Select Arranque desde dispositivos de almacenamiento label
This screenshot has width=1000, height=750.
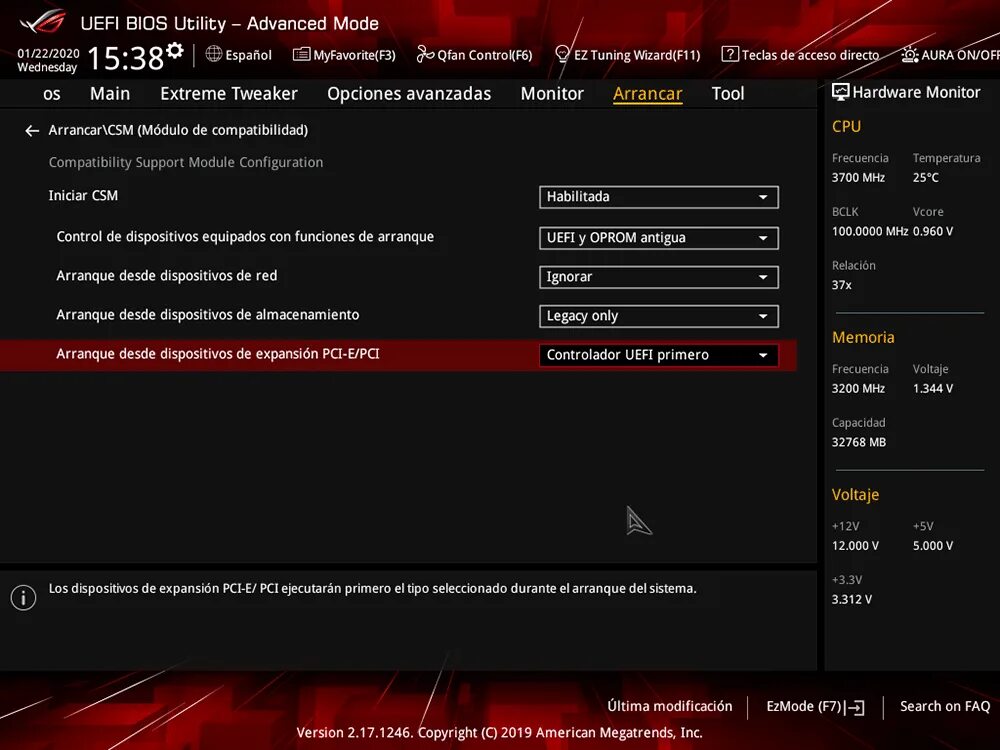(x=207, y=314)
